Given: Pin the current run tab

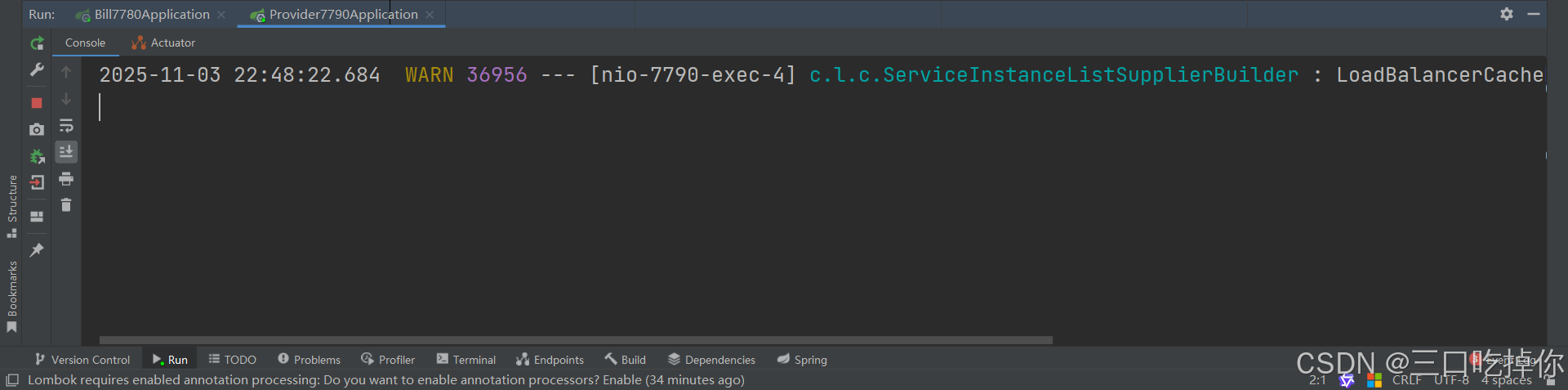Looking at the screenshot, I should click(37, 250).
